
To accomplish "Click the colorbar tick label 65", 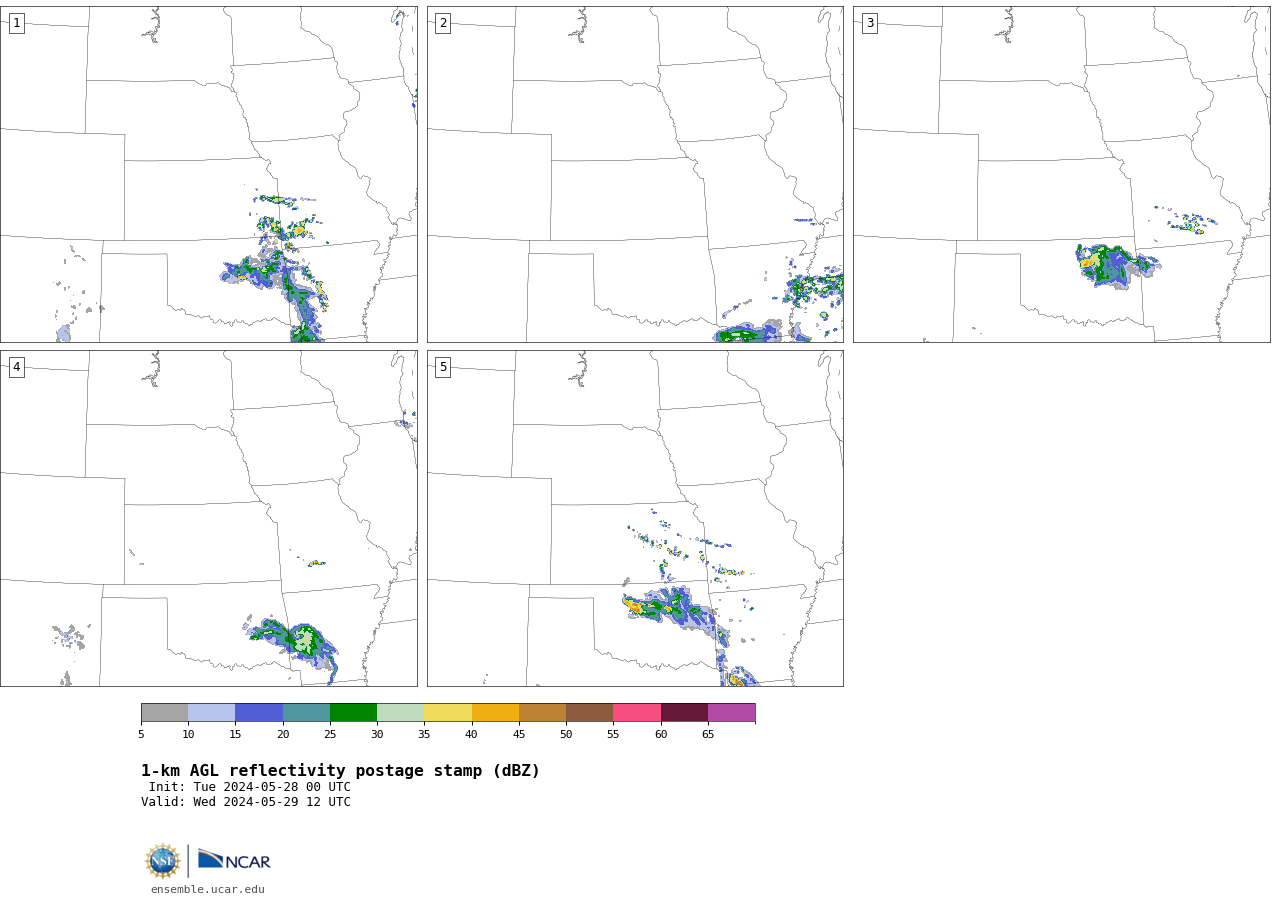I will [708, 735].
